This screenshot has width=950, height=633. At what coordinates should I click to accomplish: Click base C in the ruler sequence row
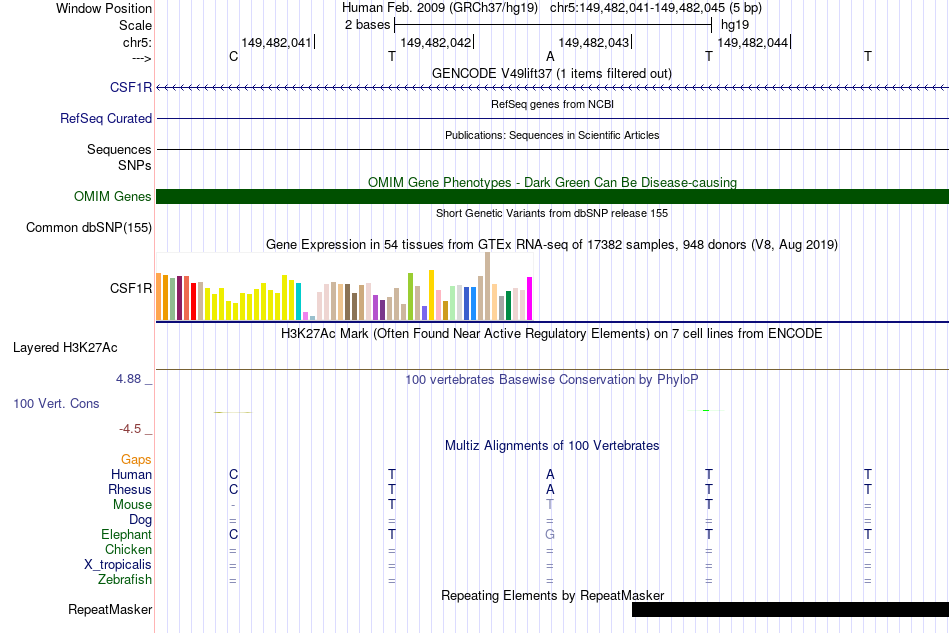233,56
